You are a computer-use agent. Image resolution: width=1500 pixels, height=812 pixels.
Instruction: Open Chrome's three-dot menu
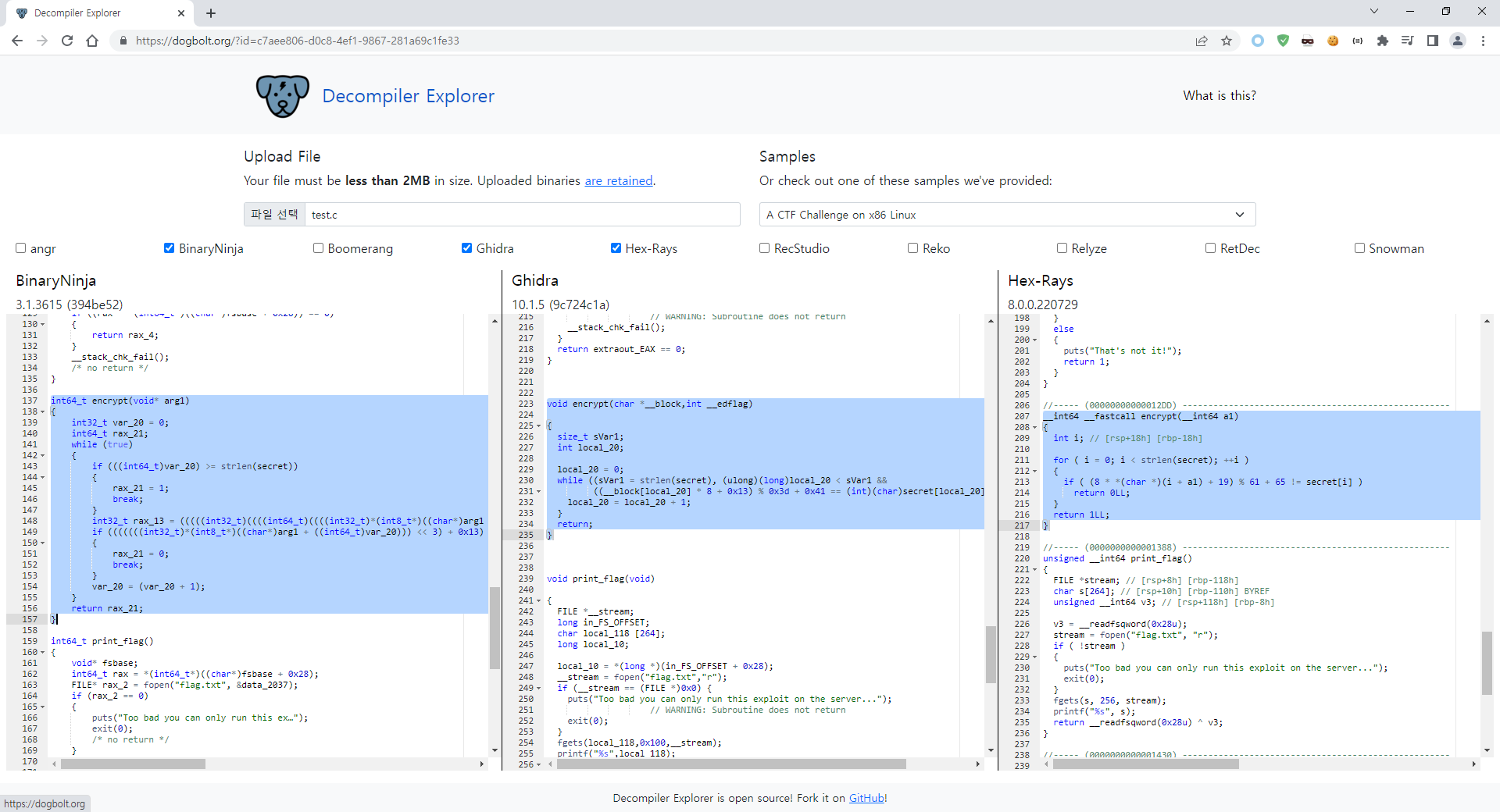(x=1483, y=41)
